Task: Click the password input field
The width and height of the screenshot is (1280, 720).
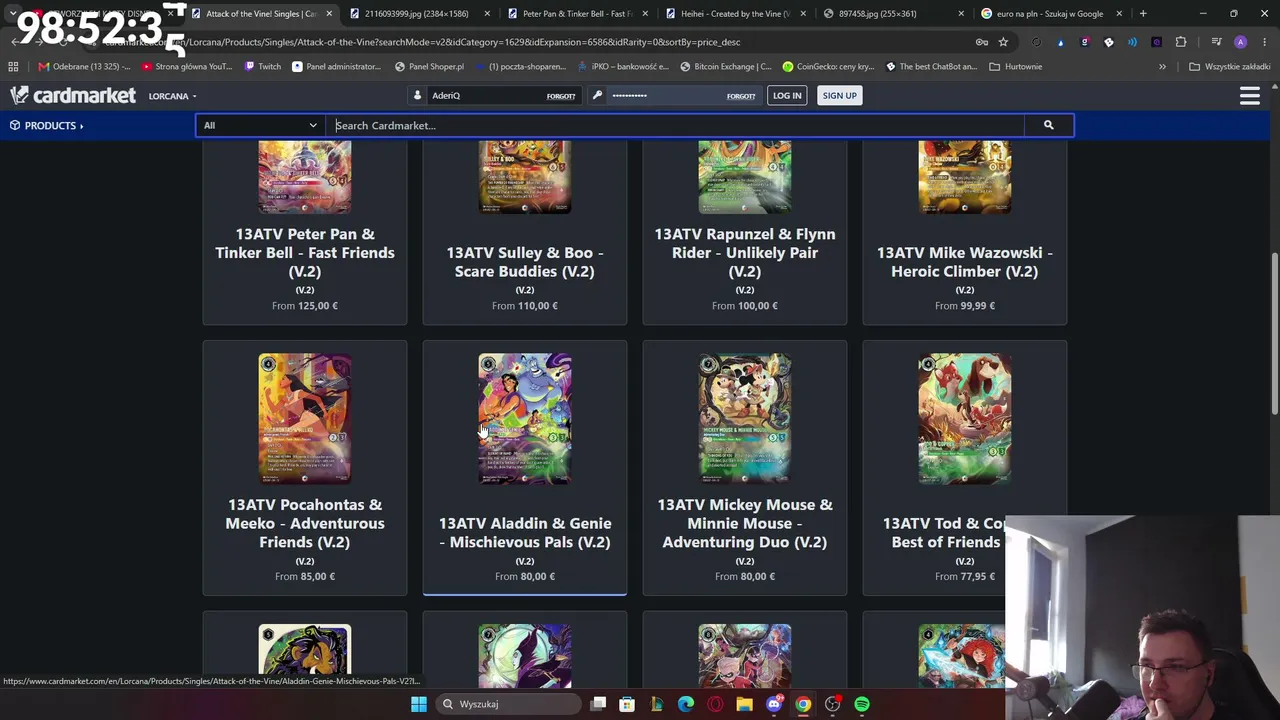Action: [666, 96]
